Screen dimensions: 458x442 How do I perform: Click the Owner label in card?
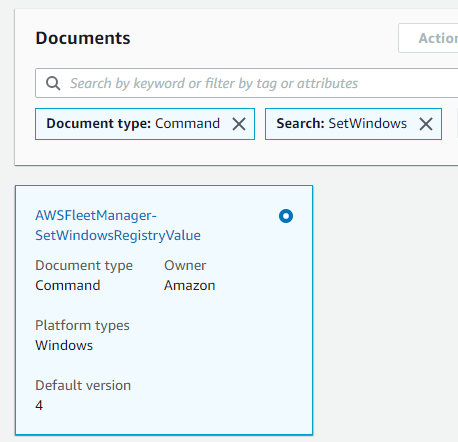(185, 265)
